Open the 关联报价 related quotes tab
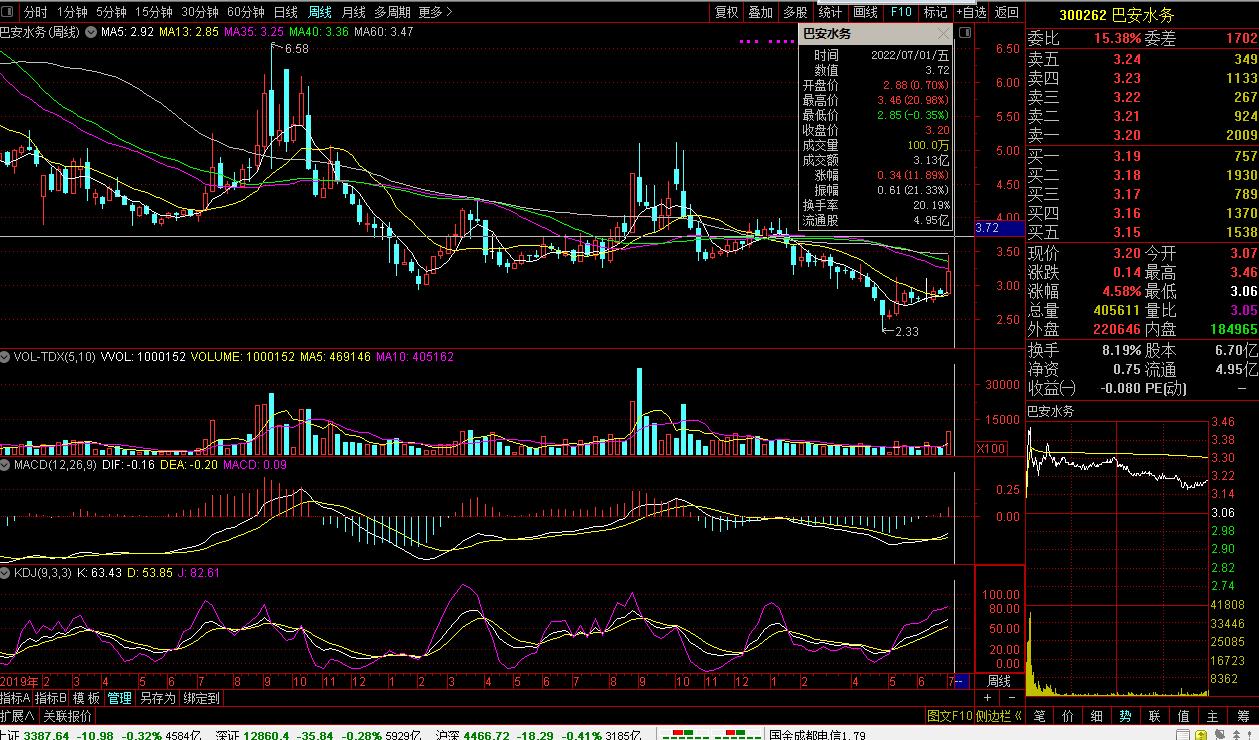Image resolution: width=1259 pixels, height=740 pixels. pos(67,716)
